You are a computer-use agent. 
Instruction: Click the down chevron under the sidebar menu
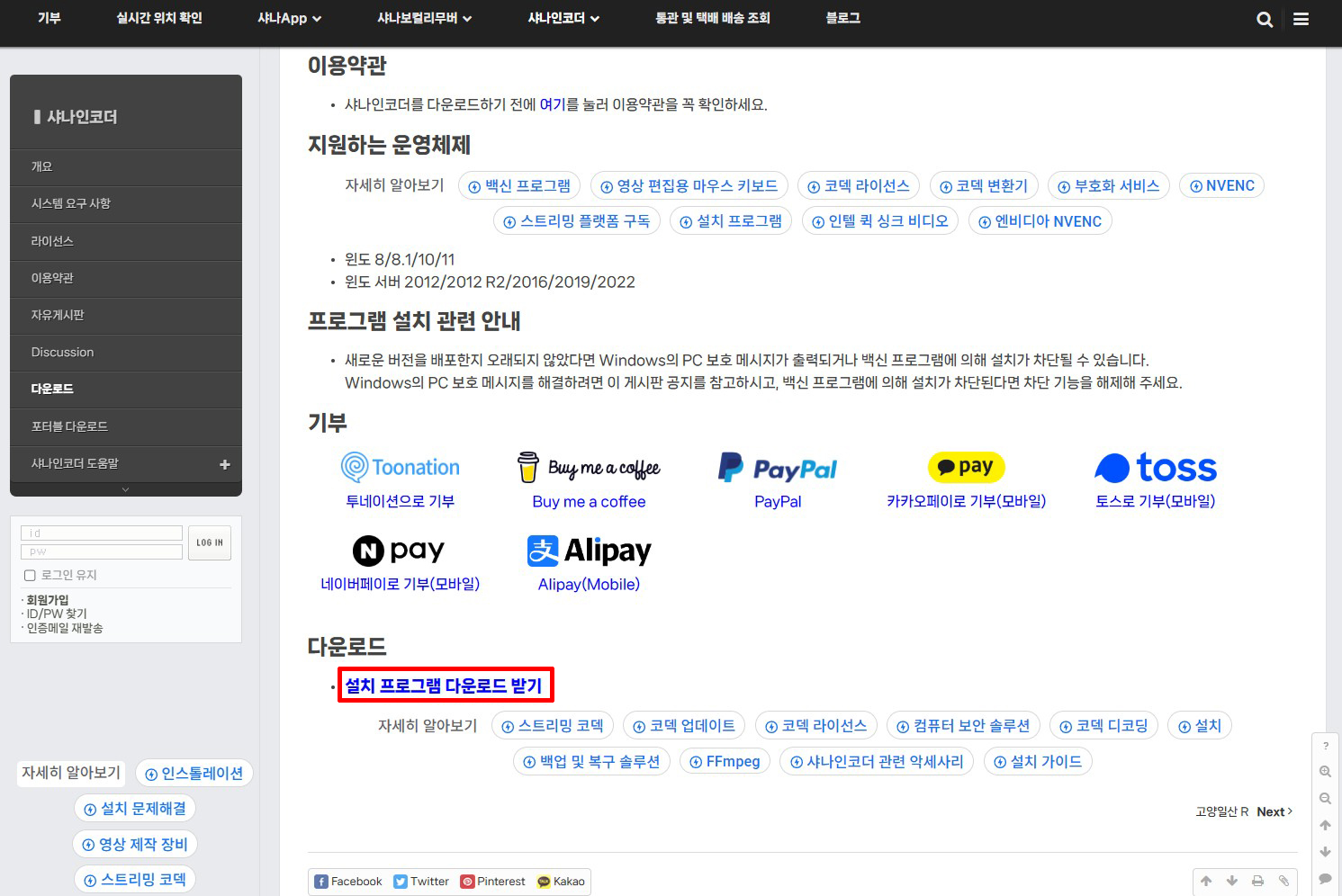pos(126,489)
